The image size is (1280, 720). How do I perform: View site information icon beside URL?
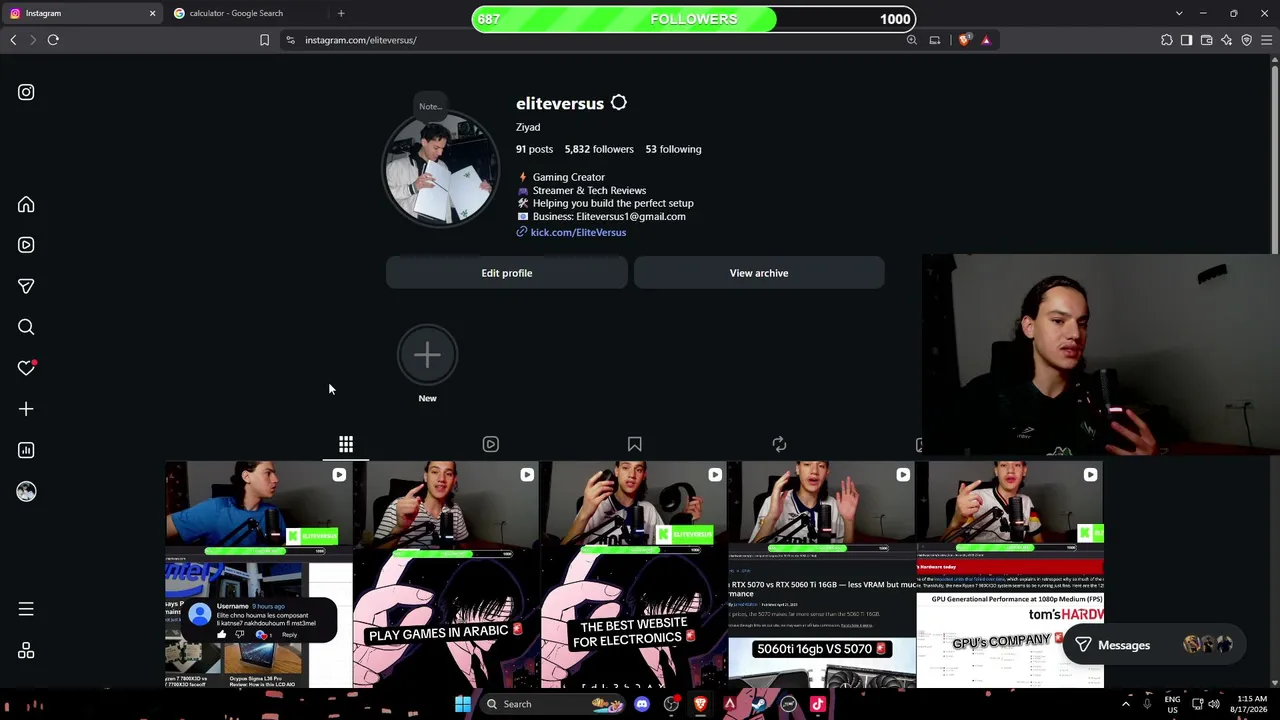(290, 40)
